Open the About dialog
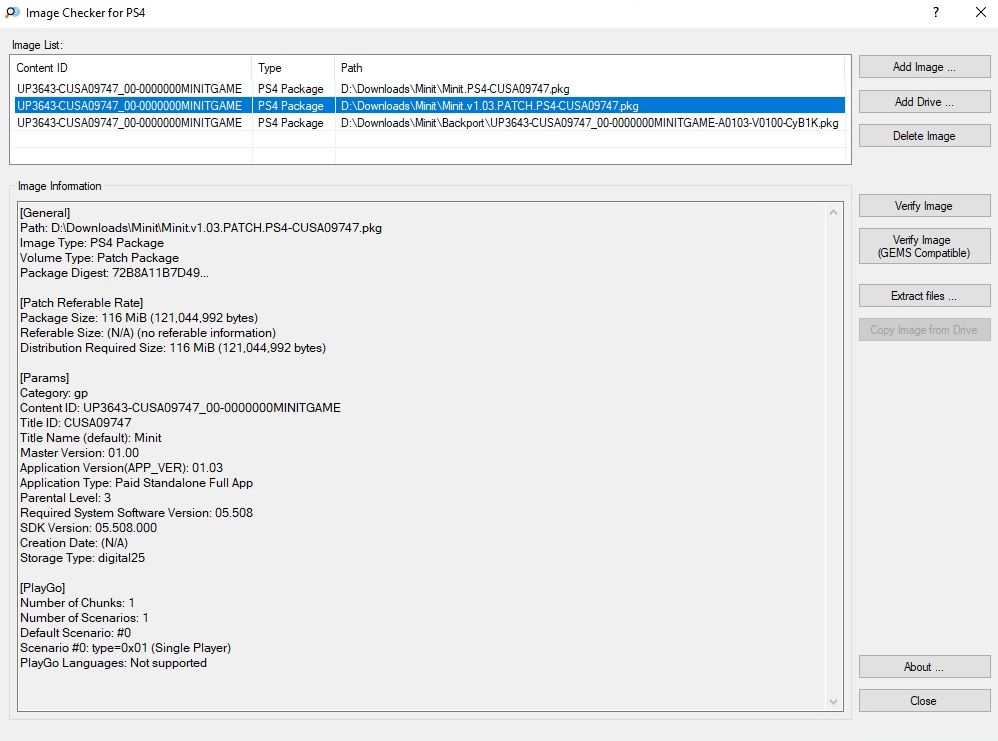The width and height of the screenshot is (998, 741). [924, 667]
